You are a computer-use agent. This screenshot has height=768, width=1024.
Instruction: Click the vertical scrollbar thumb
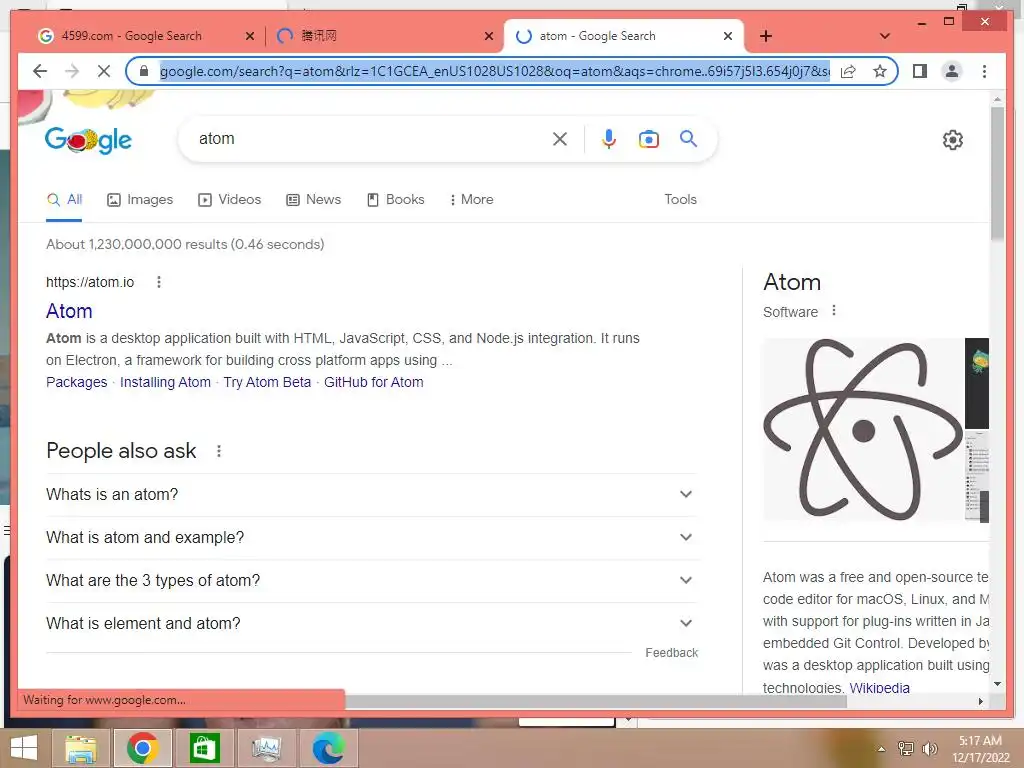(997, 173)
